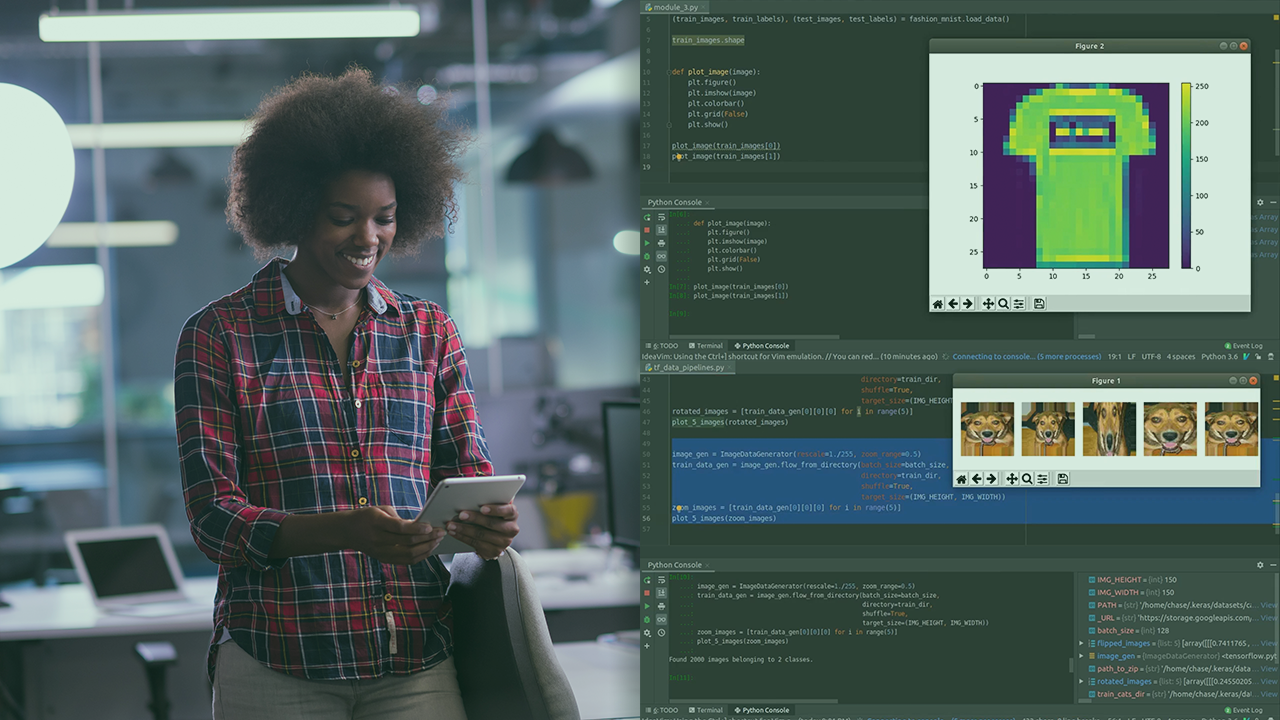Click the back arrow in Figure 2 toolbar
The height and width of the screenshot is (720, 1280).
click(953, 304)
